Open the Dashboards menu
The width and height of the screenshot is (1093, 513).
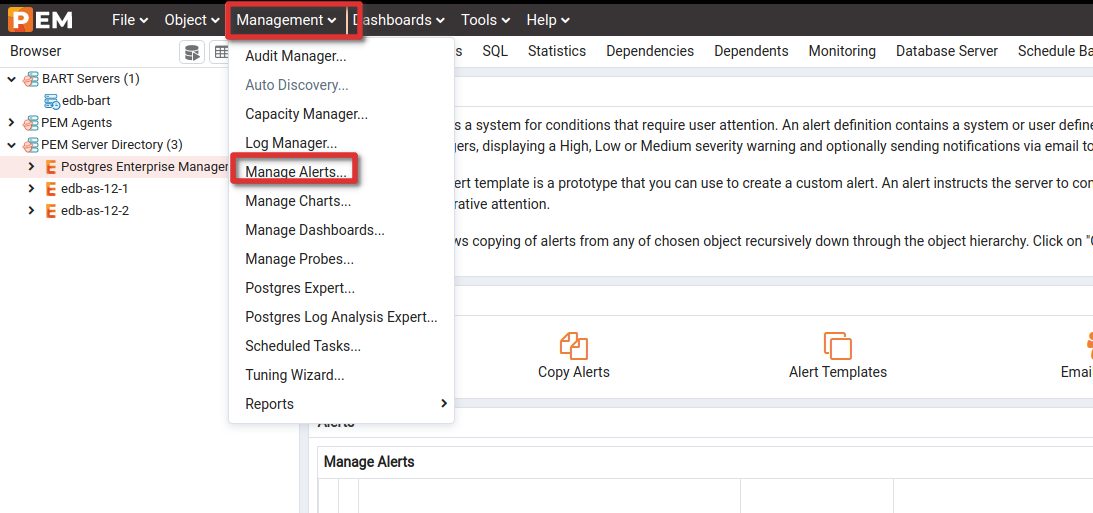coord(398,20)
